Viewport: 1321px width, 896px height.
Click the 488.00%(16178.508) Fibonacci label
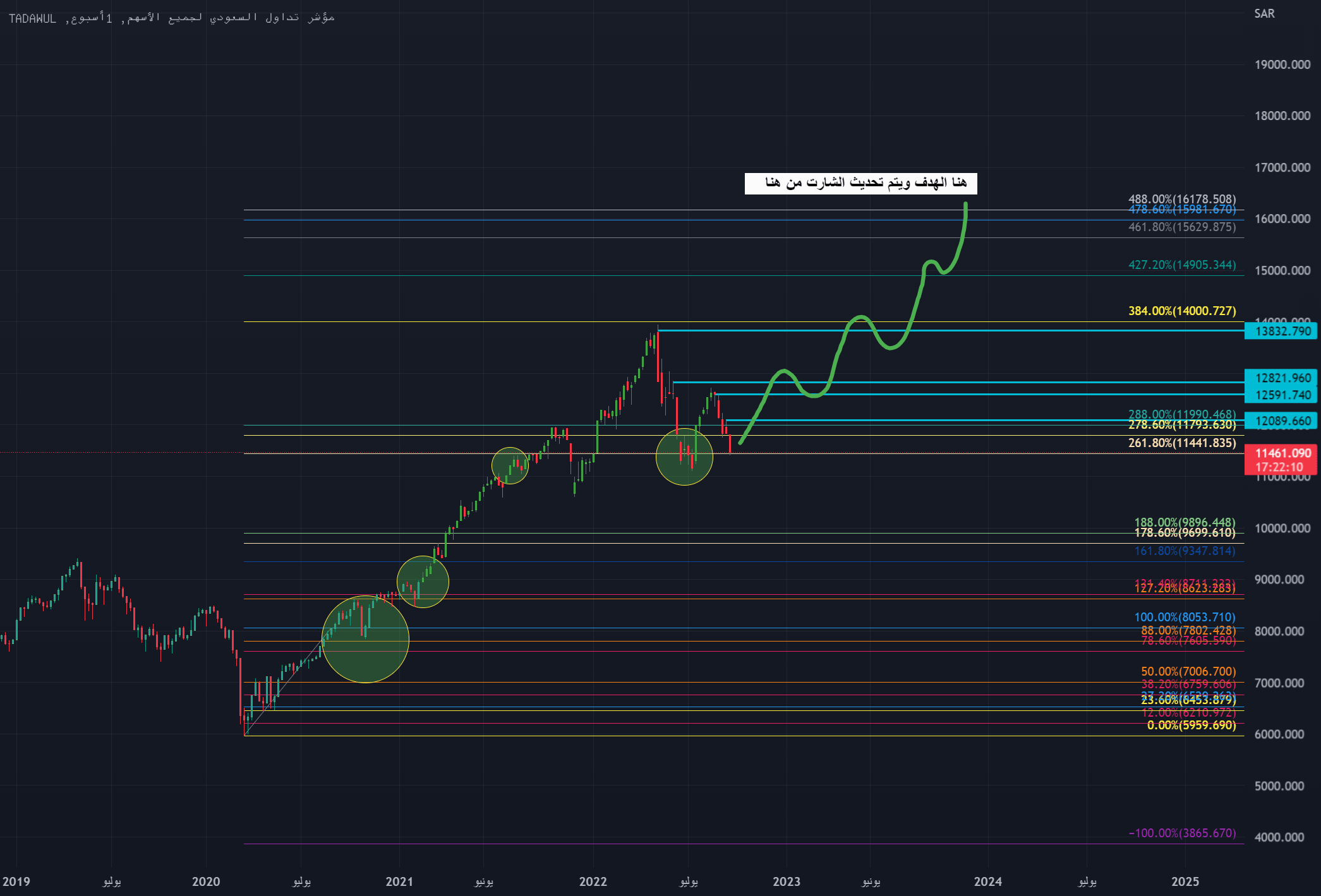pyautogui.click(x=1181, y=199)
